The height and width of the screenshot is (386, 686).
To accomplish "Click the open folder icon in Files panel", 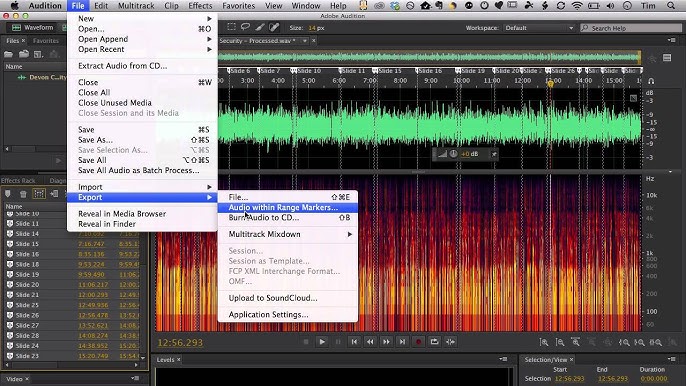I will 8,54.
